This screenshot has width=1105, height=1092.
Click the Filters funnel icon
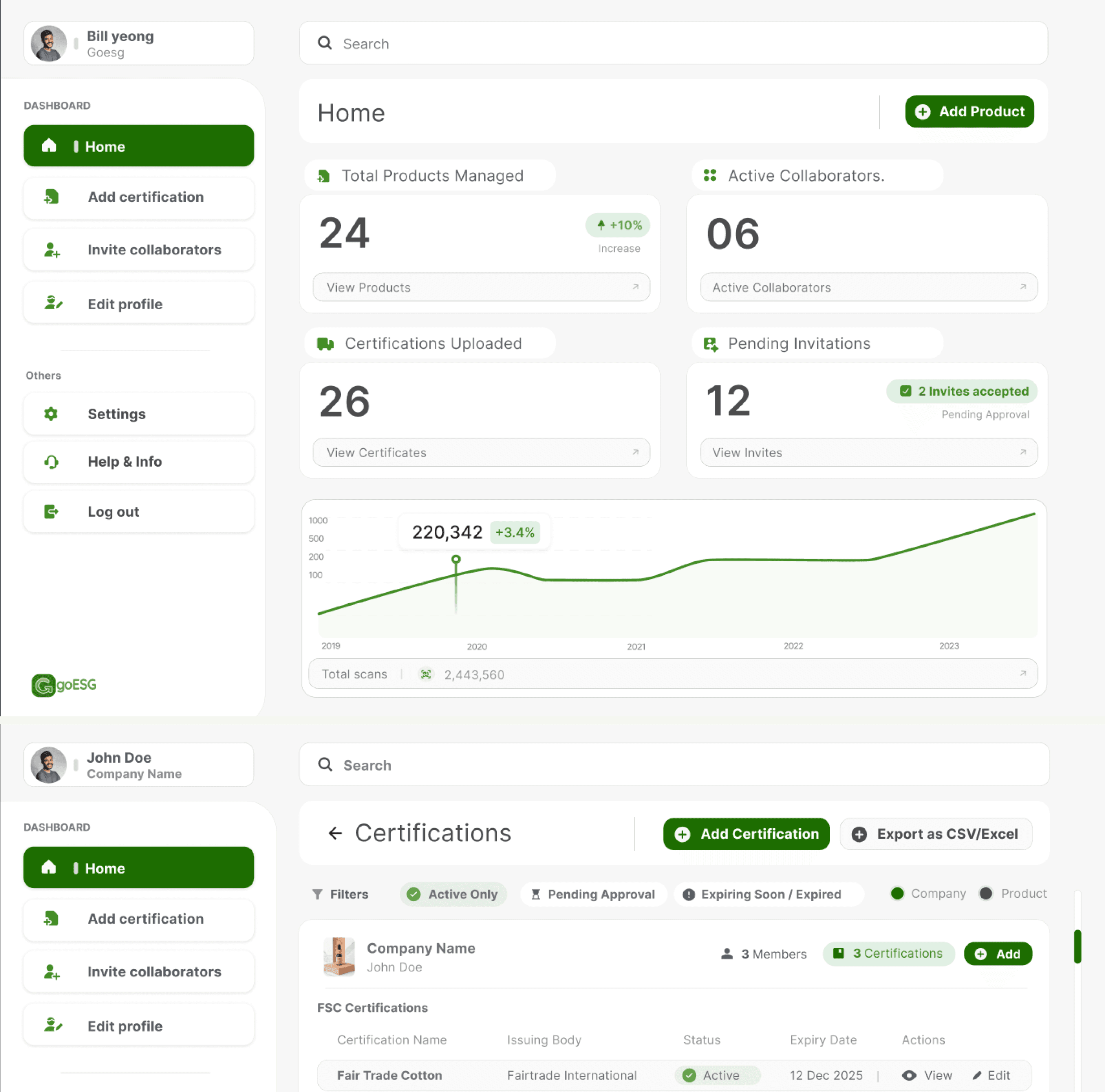(317, 894)
